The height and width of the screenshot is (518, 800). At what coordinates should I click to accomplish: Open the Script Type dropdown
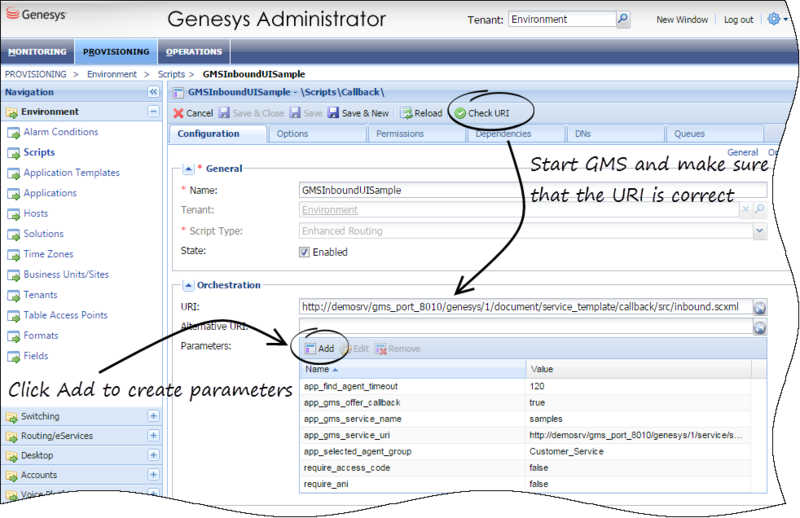click(759, 231)
